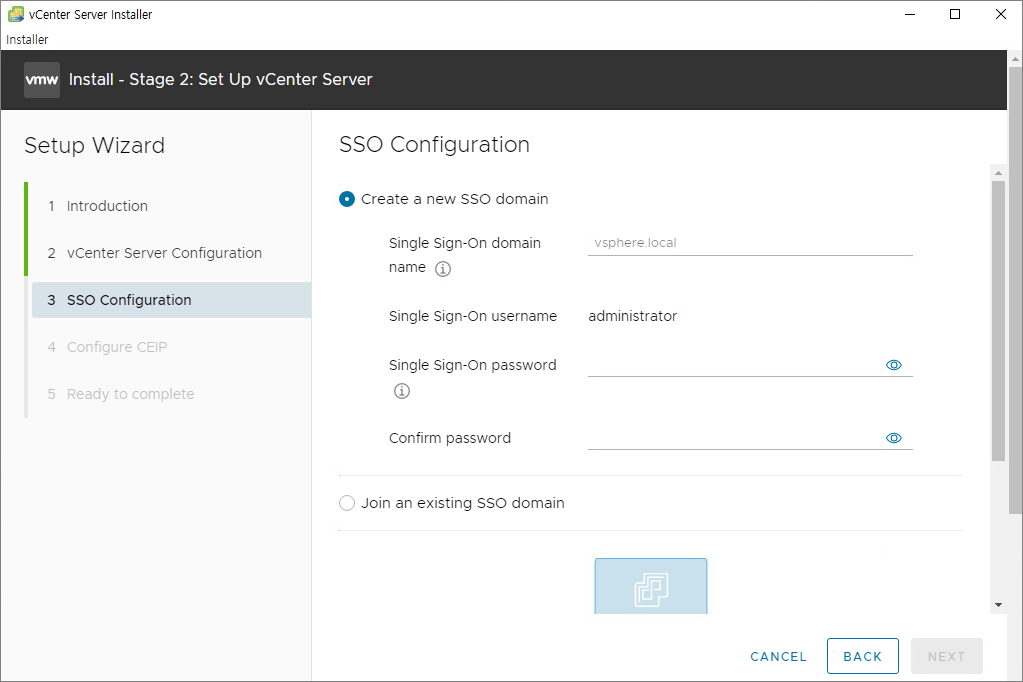The height and width of the screenshot is (682, 1023).
Task: Click info icon next to domain name
Action: tap(443, 269)
